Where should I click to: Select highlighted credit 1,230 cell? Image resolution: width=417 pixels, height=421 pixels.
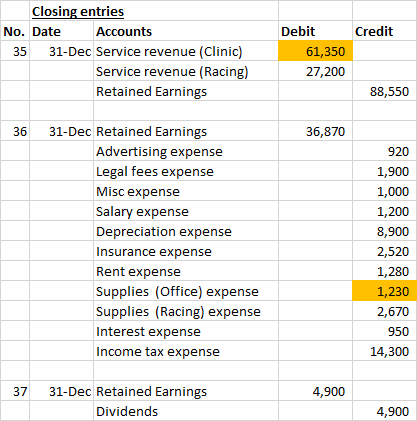384,291
